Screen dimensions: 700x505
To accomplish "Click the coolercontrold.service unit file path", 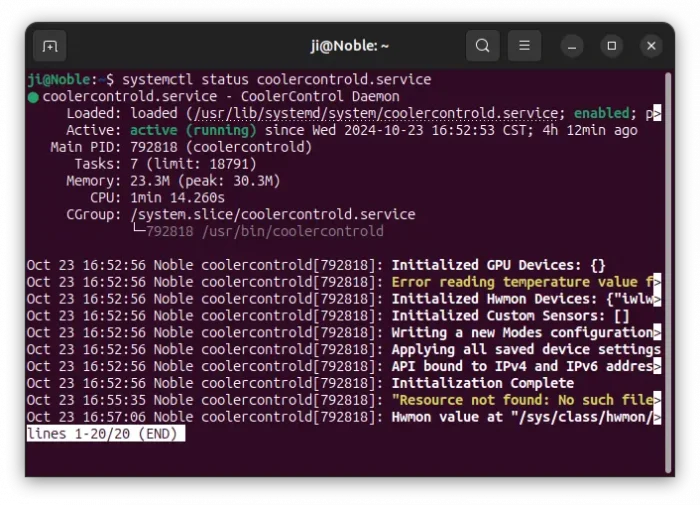I will (x=375, y=113).
